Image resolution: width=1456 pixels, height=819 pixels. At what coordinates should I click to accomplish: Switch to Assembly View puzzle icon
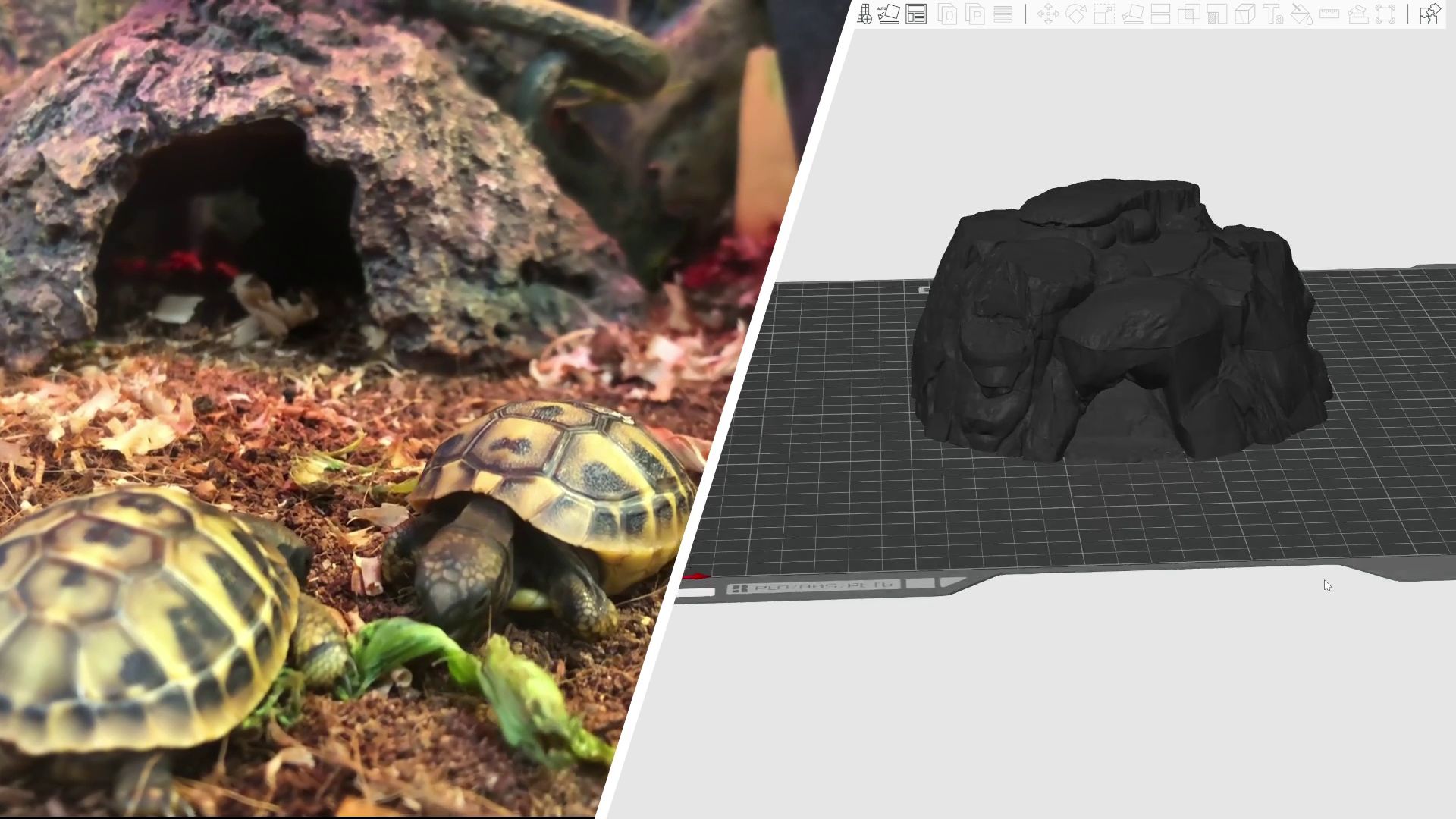(x=1429, y=14)
